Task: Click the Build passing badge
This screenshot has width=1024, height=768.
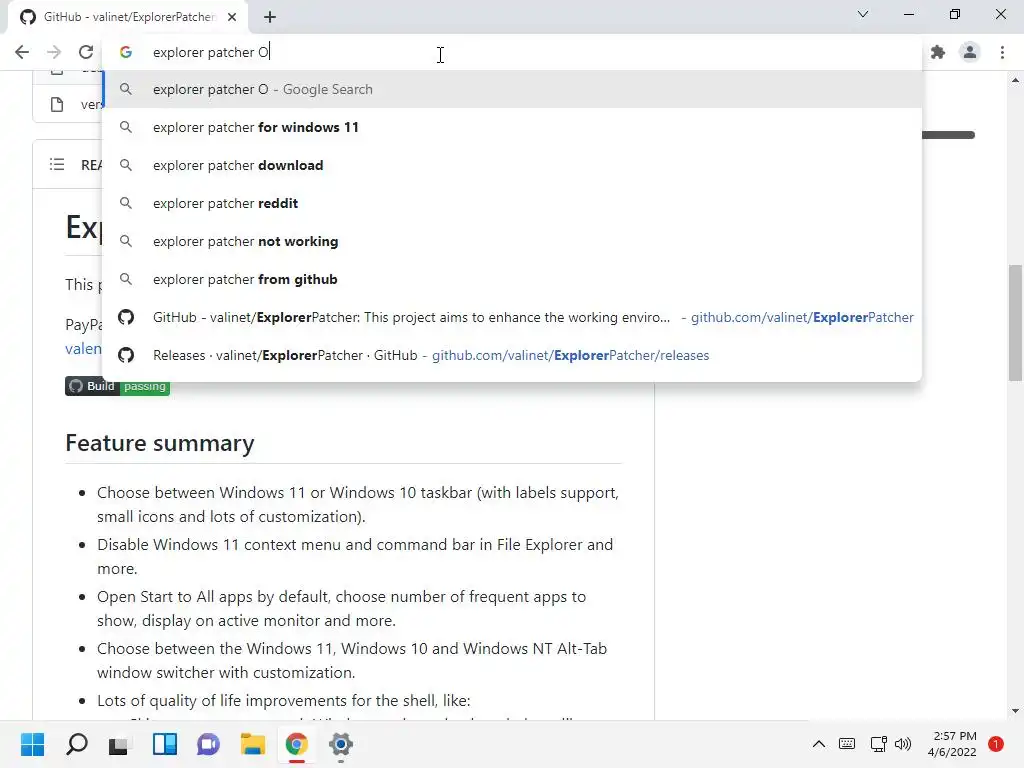Action: (x=118, y=386)
